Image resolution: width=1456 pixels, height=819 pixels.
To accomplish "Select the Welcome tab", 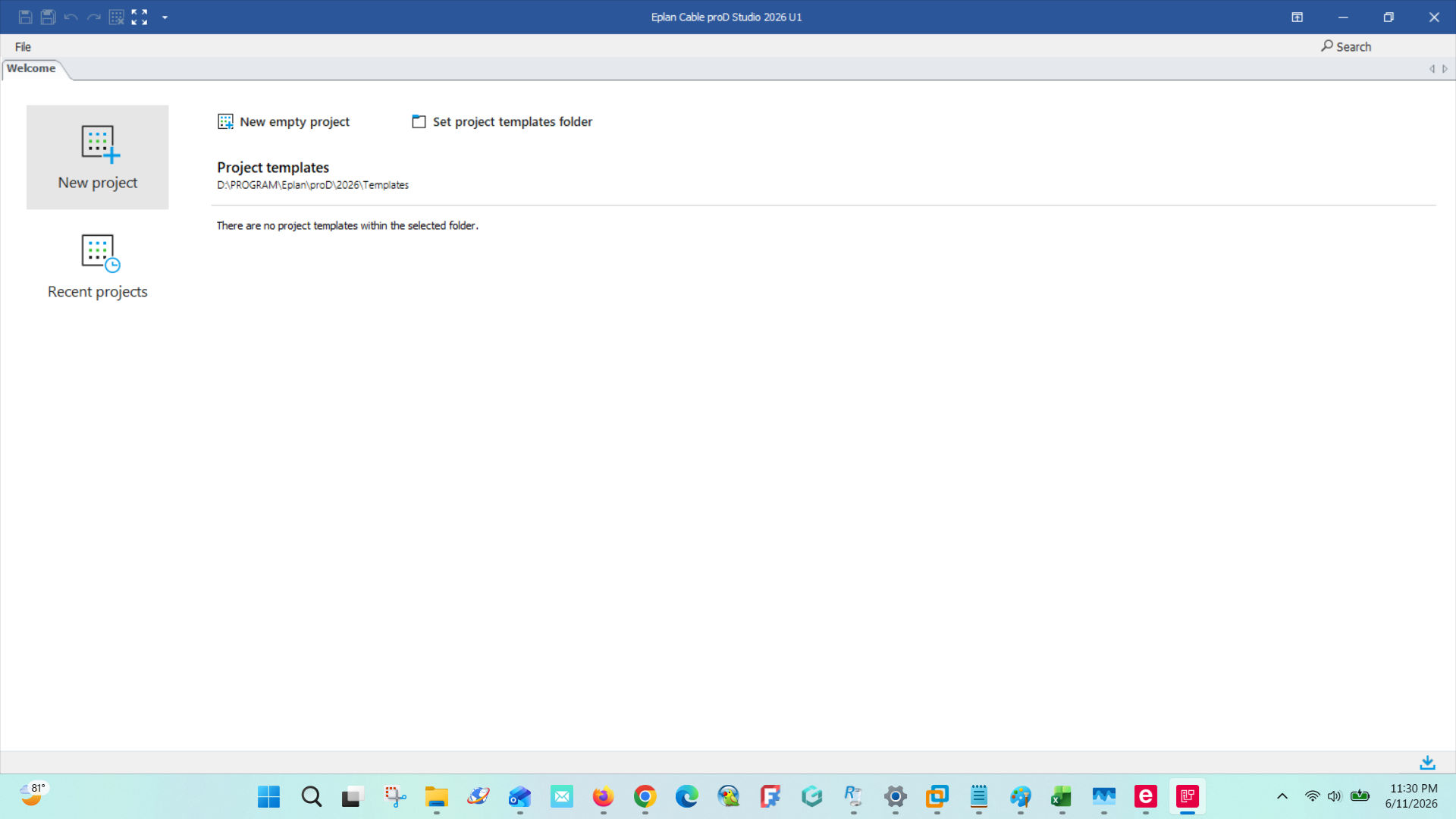I will (31, 68).
